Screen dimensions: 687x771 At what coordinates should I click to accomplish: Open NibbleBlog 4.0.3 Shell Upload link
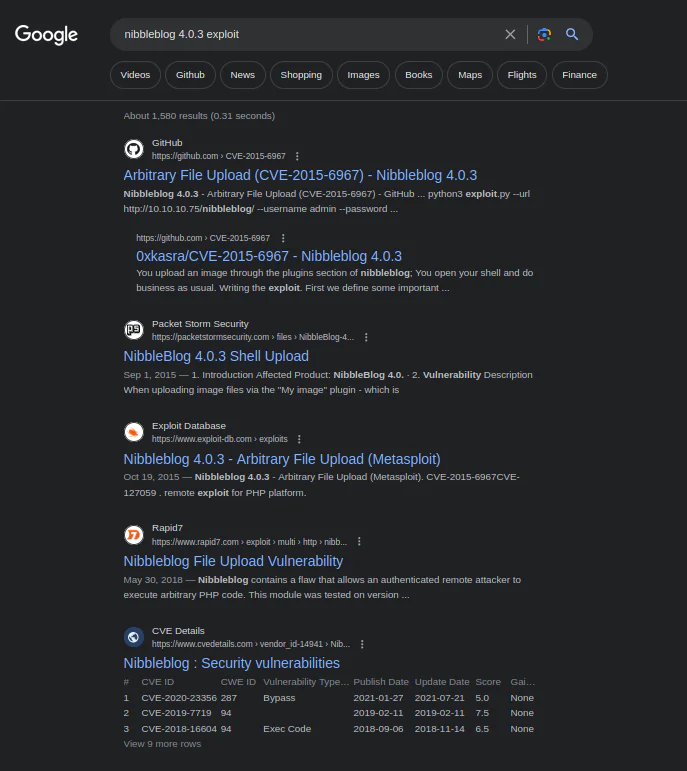click(x=216, y=356)
